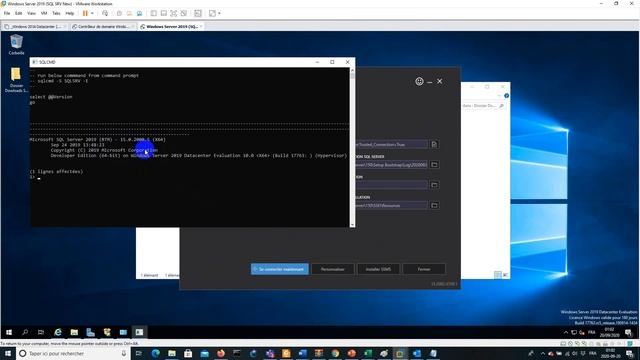640x360 pixels.
Task: Open the VMware View menu
Action: click(x=31, y=13)
